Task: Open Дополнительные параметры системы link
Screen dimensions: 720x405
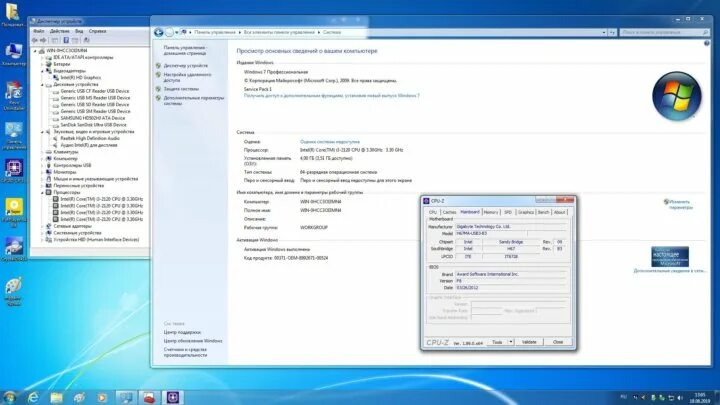Action: click(194, 101)
